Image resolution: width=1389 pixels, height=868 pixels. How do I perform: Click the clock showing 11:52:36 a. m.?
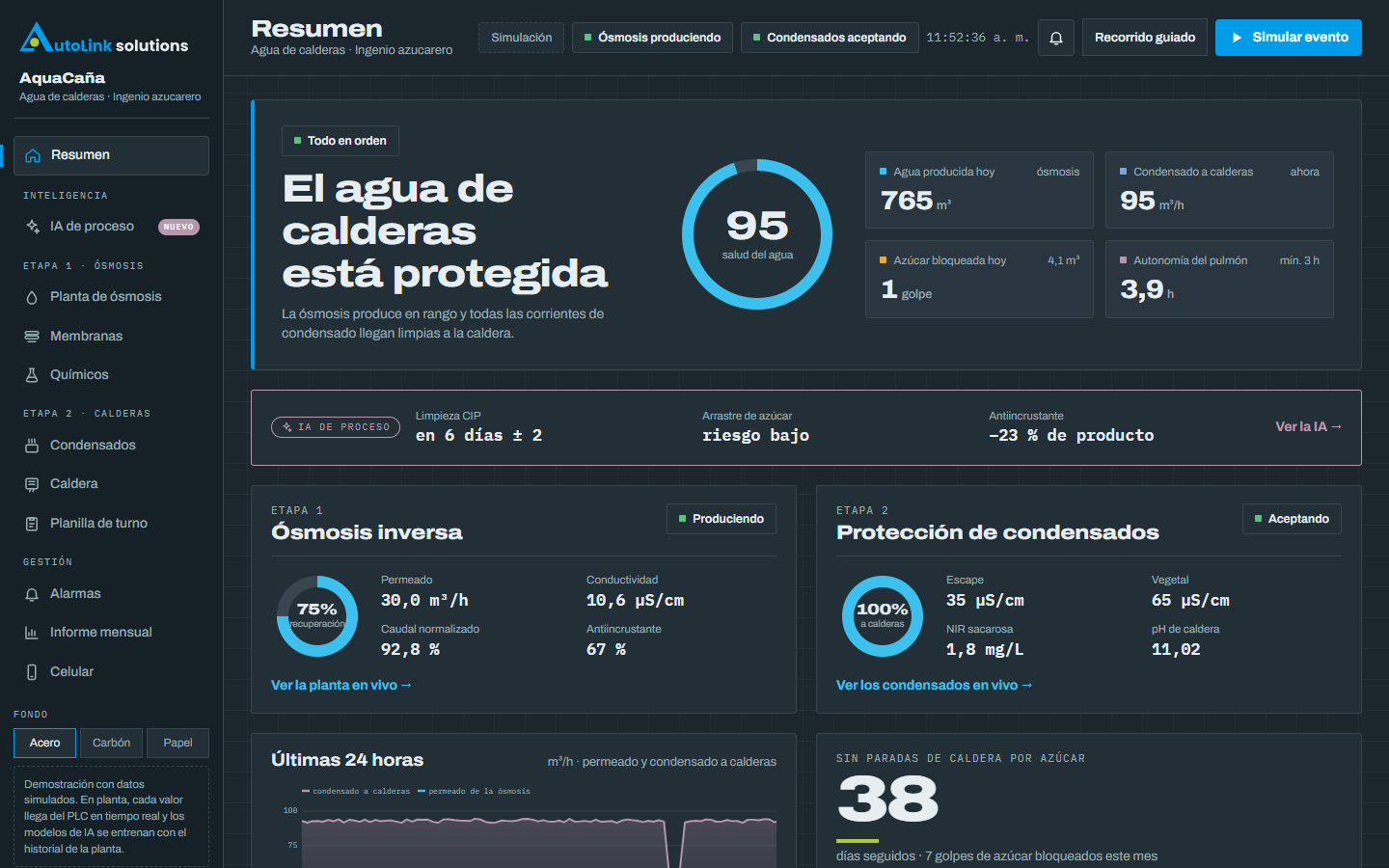(x=977, y=38)
